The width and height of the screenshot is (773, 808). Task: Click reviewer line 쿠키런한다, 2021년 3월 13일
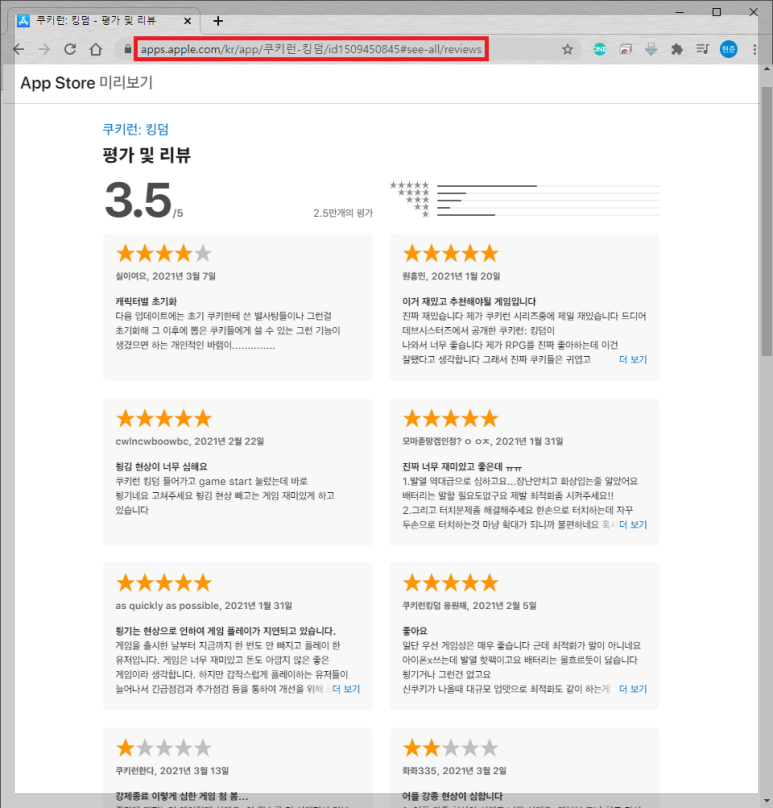coord(172,770)
